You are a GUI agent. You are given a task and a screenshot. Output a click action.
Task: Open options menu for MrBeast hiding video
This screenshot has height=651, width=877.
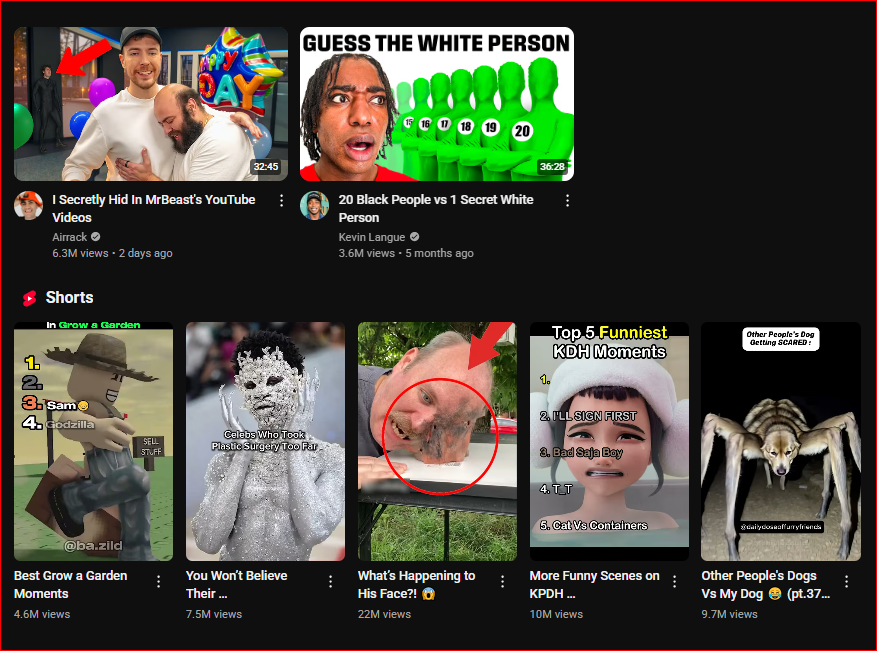(281, 201)
